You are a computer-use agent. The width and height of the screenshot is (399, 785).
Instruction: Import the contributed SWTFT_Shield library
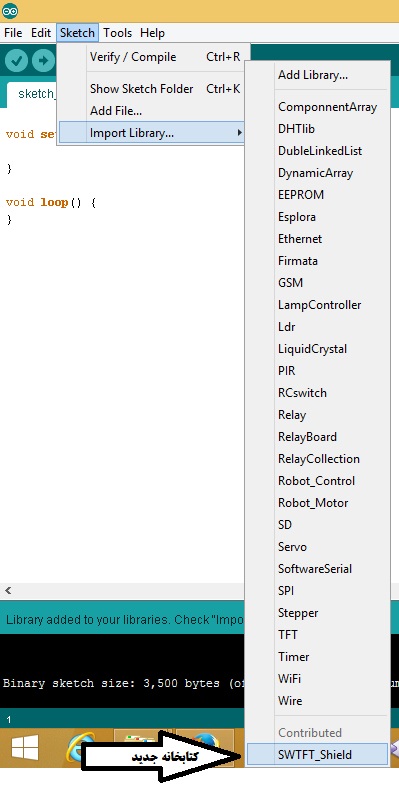coord(317,755)
